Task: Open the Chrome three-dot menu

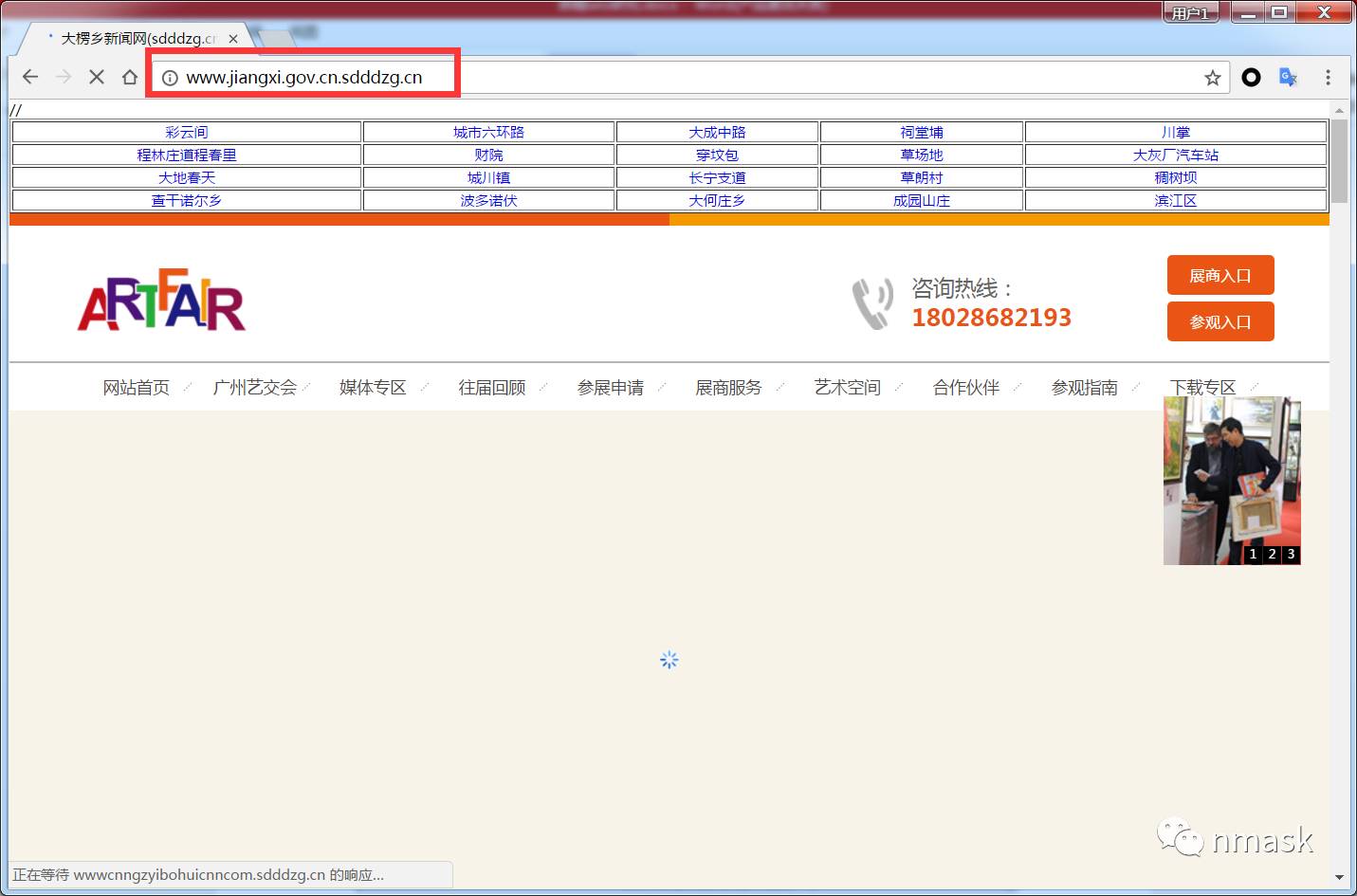Action: [x=1328, y=78]
